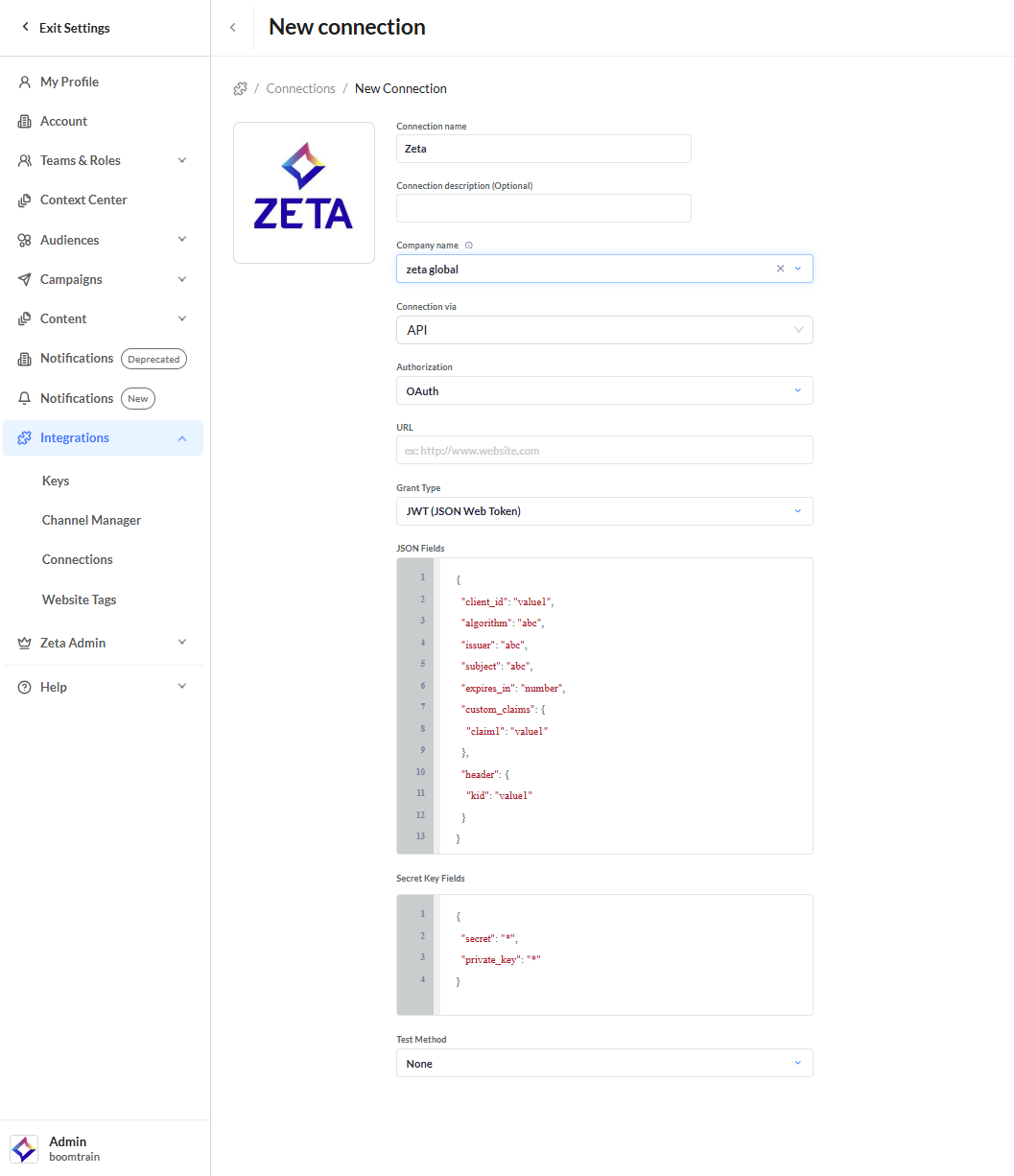This screenshot has width=1014, height=1176.
Task: Click the Teams & Roles people icon
Action: point(25,160)
